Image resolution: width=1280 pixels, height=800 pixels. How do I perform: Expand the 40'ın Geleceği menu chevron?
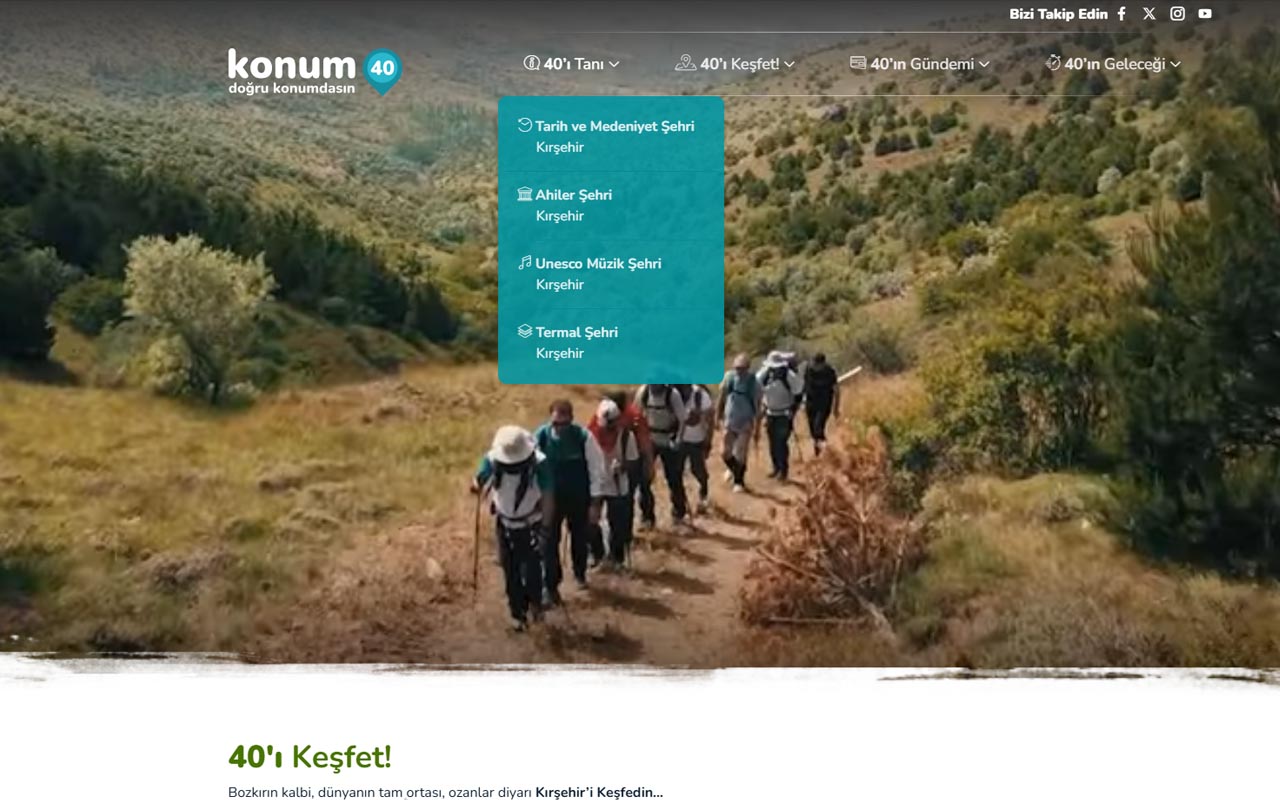[1175, 64]
